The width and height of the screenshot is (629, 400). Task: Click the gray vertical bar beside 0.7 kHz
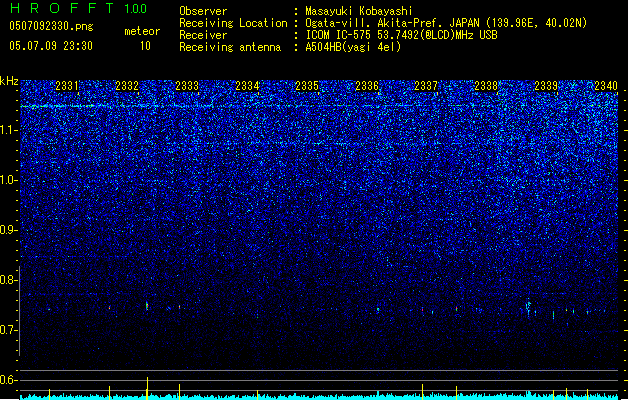pyautogui.click(x=19, y=311)
